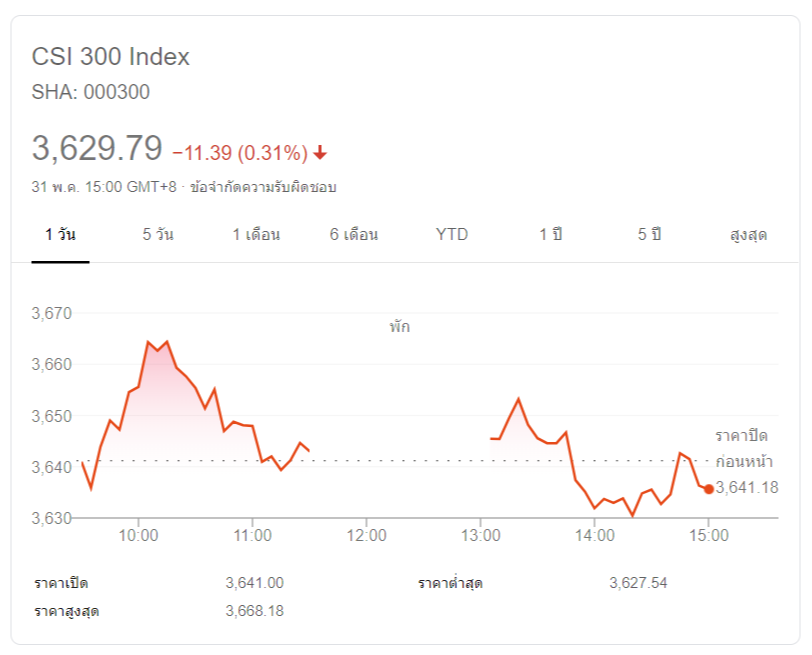Screen dimensions: 812x655
Task: Switch to the 5 วัน tab
Action: [158, 235]
